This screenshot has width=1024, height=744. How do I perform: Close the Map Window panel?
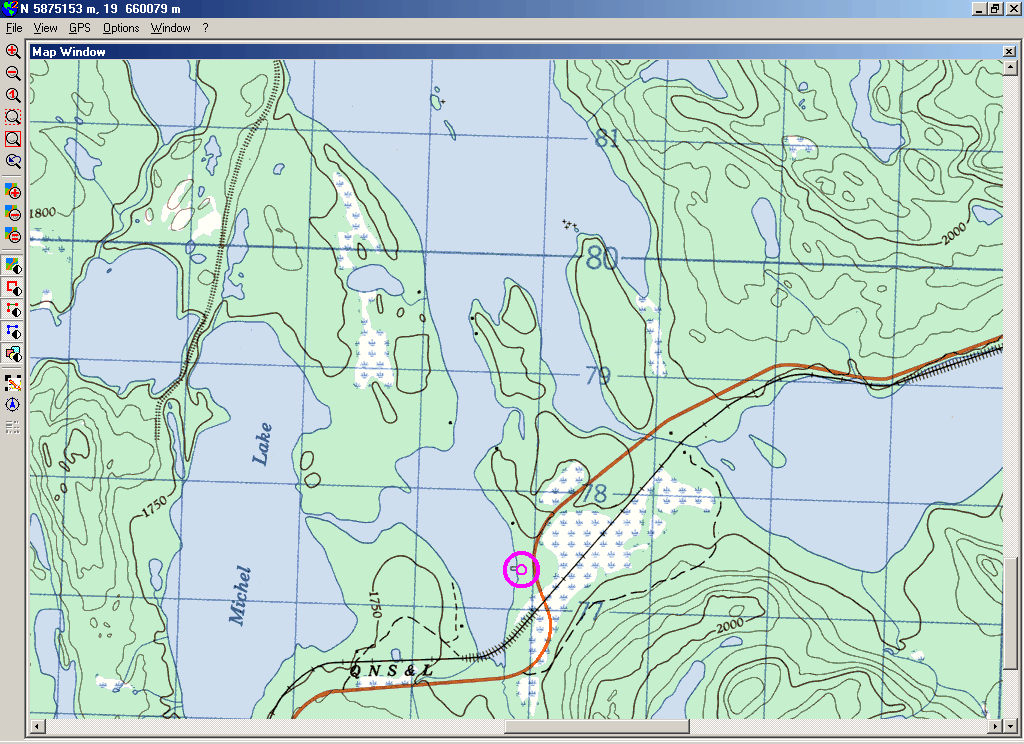[1009, 52]
